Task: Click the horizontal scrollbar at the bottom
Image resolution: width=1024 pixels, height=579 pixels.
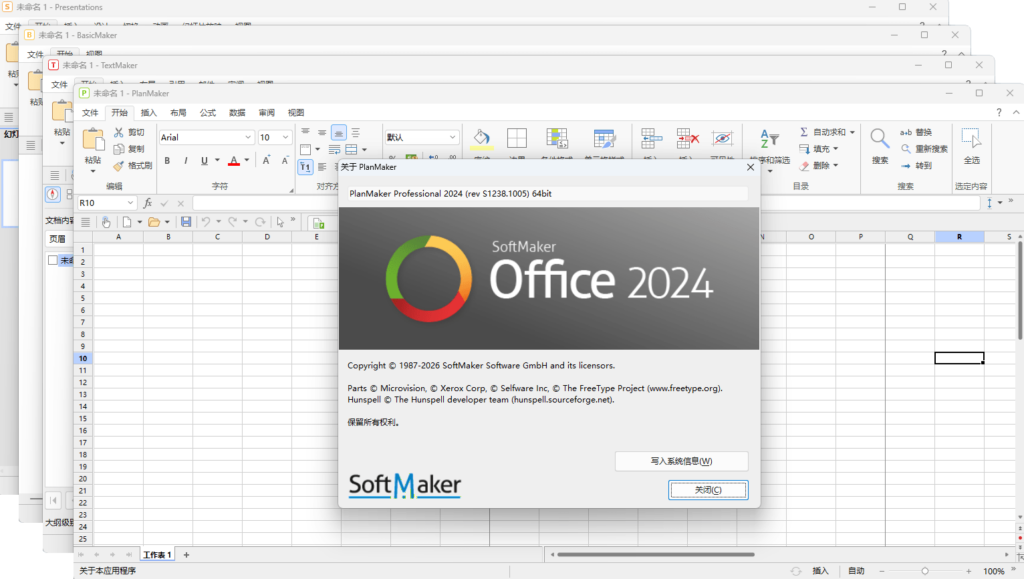Action: (656, 555)
